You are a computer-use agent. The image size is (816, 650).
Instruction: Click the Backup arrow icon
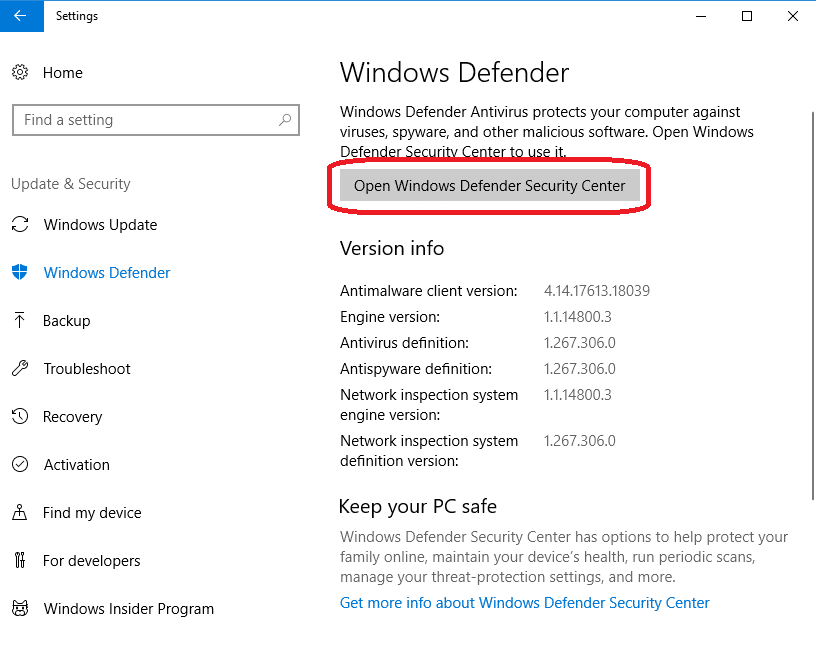(x=20, y=320)
